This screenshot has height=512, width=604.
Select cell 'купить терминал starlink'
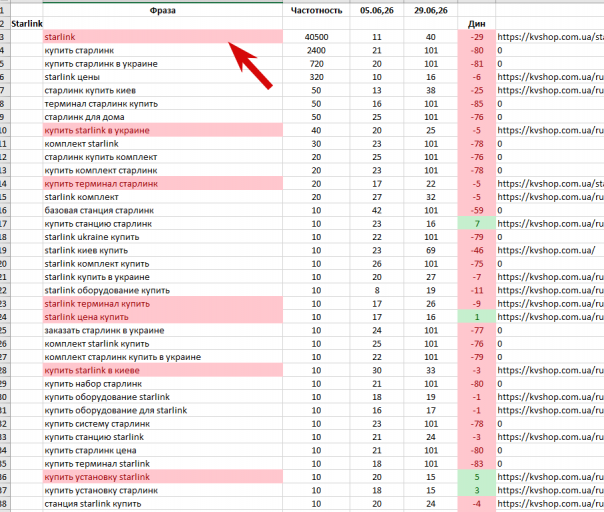pos(163,464)
